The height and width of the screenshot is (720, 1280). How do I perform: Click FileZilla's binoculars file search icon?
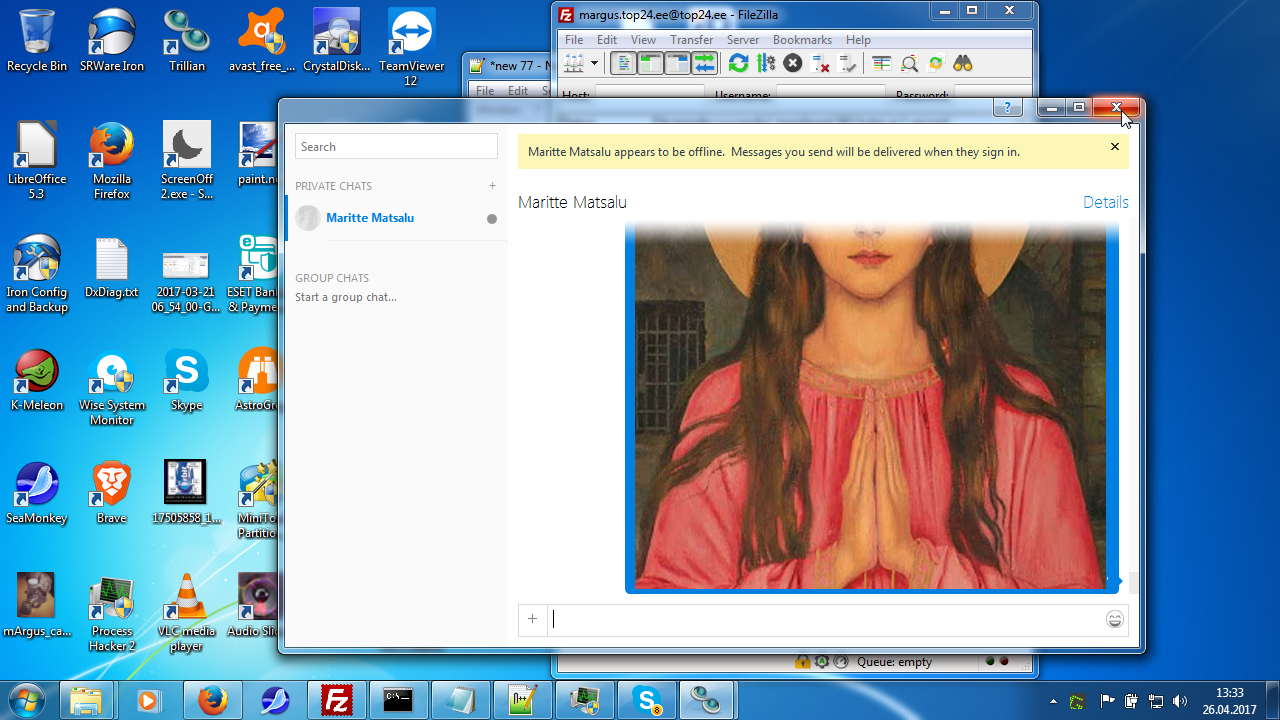pos(963,64)
